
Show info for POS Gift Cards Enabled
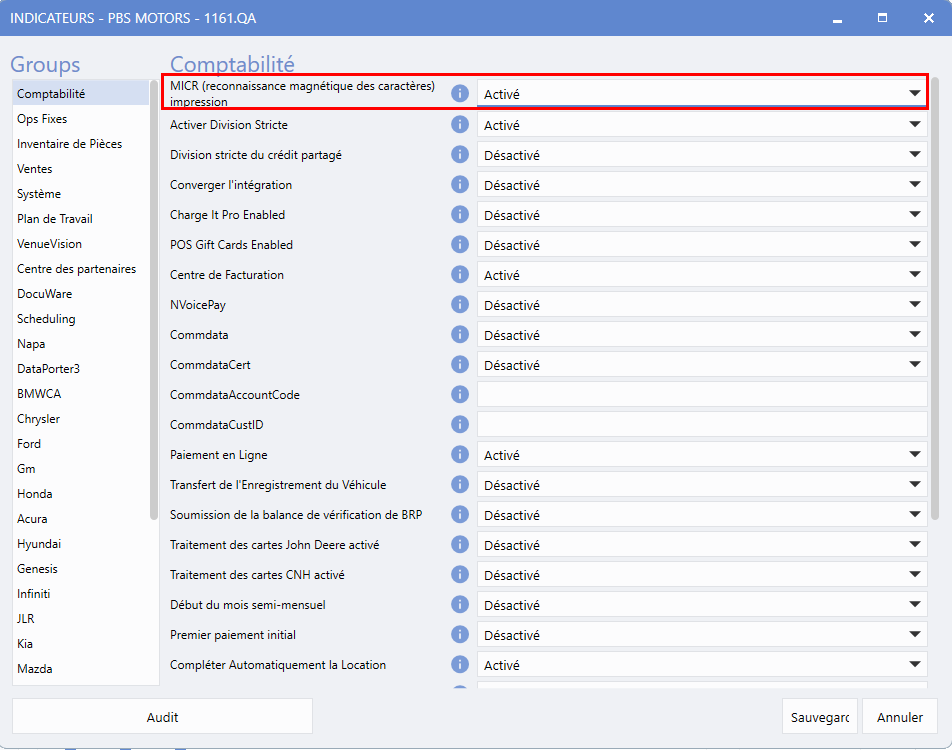460,244
